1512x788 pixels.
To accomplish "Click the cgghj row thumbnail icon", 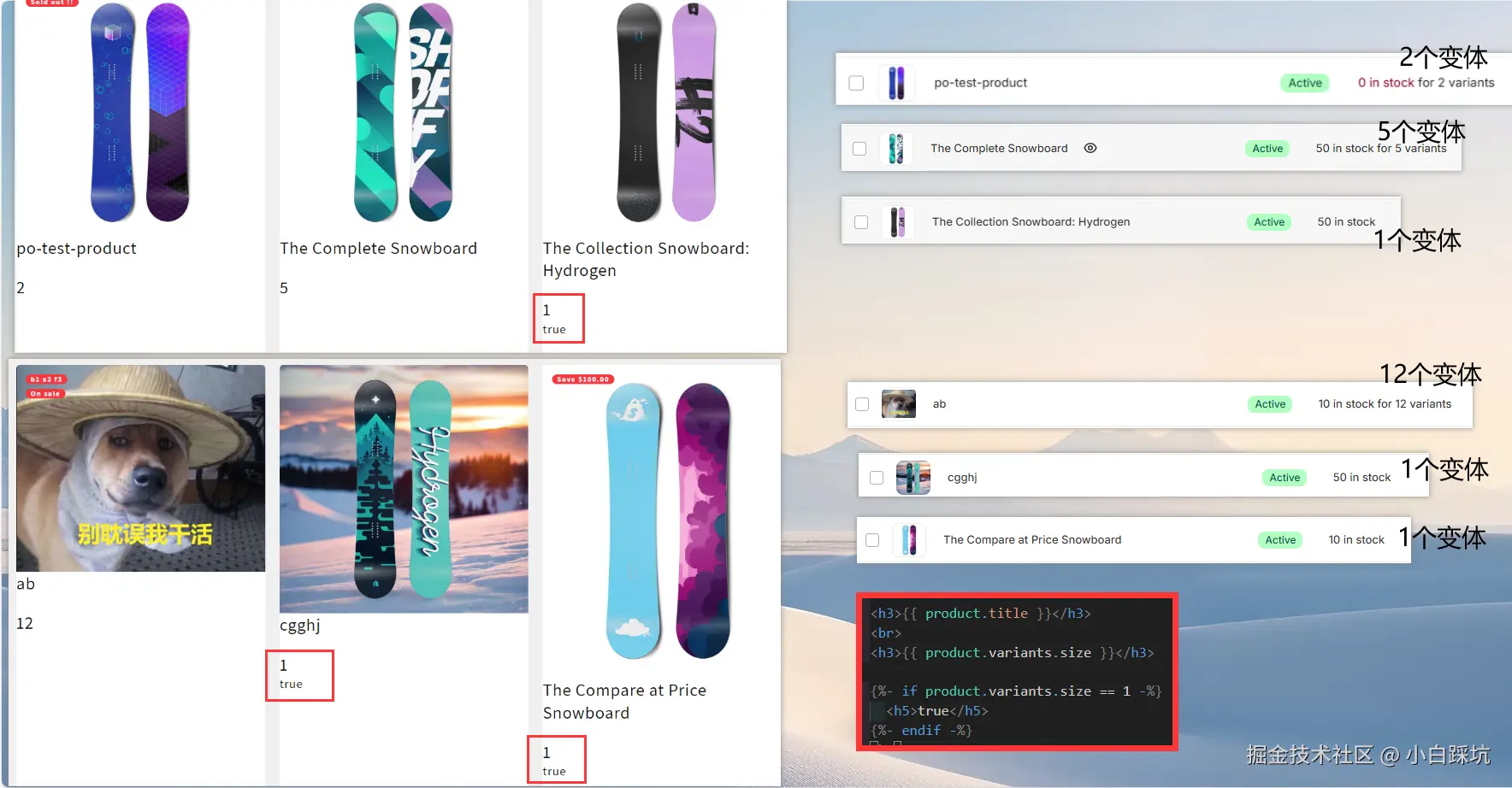I will [913, 478].
